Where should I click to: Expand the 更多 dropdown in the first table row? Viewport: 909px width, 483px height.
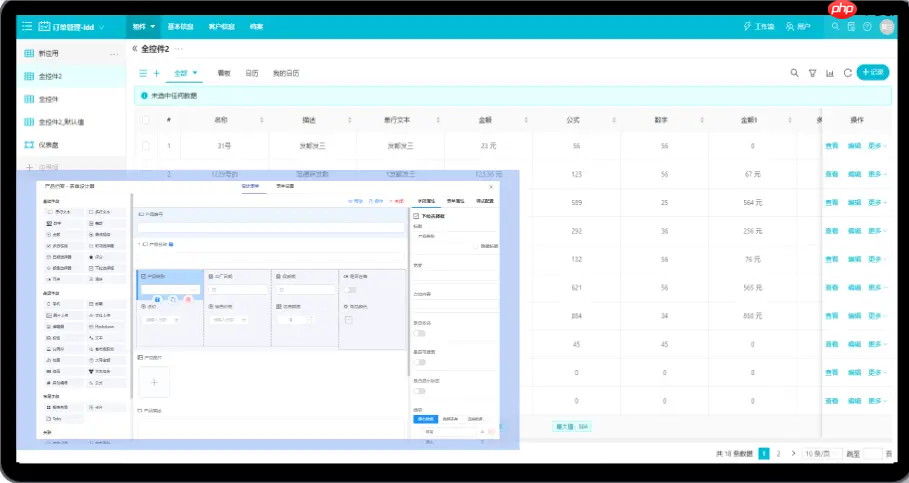[877, 146]
